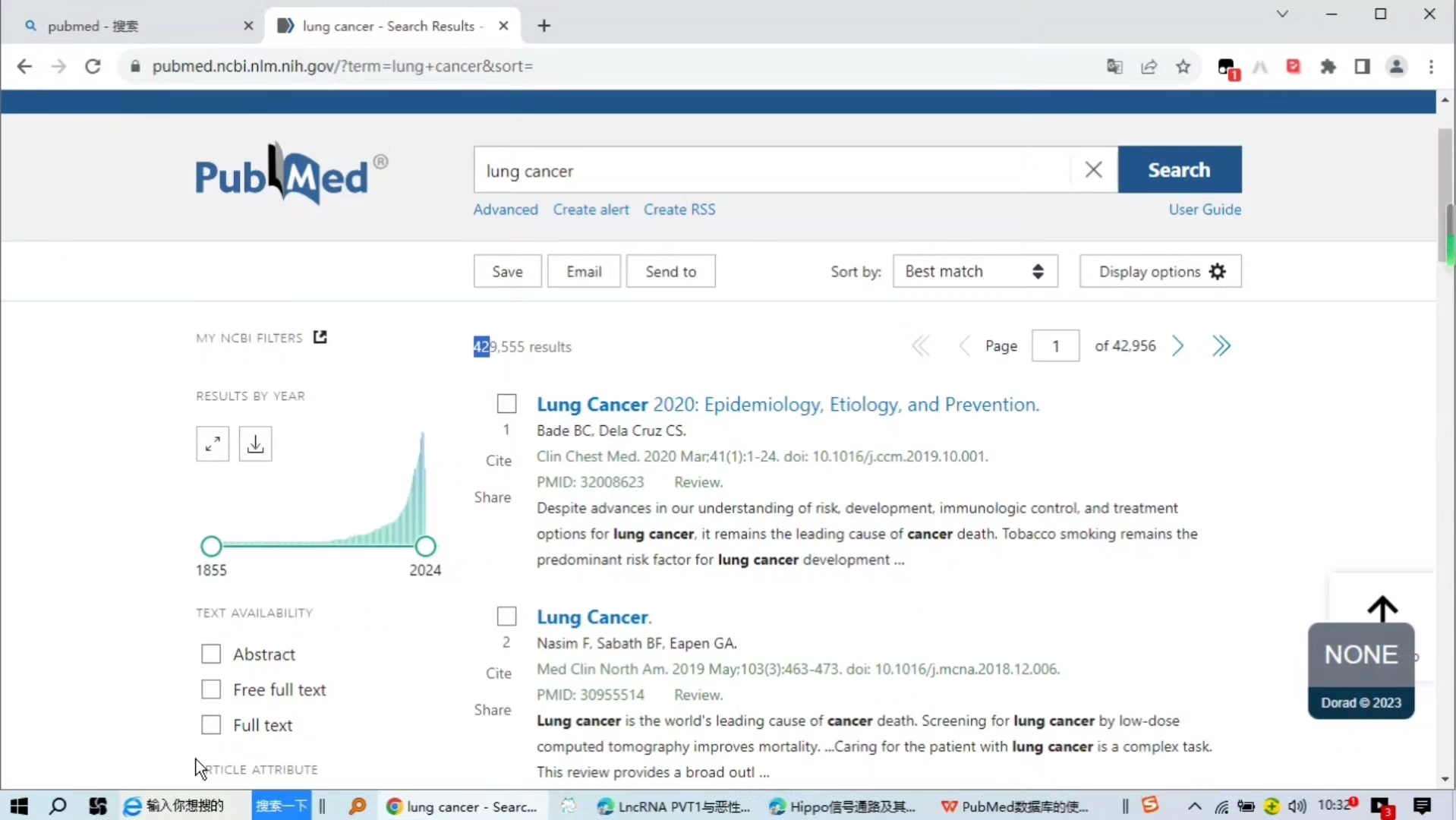This screenshot has height=820, width=1456.
Task: Open Display options settings
Action: click(x=1160, y=271)
